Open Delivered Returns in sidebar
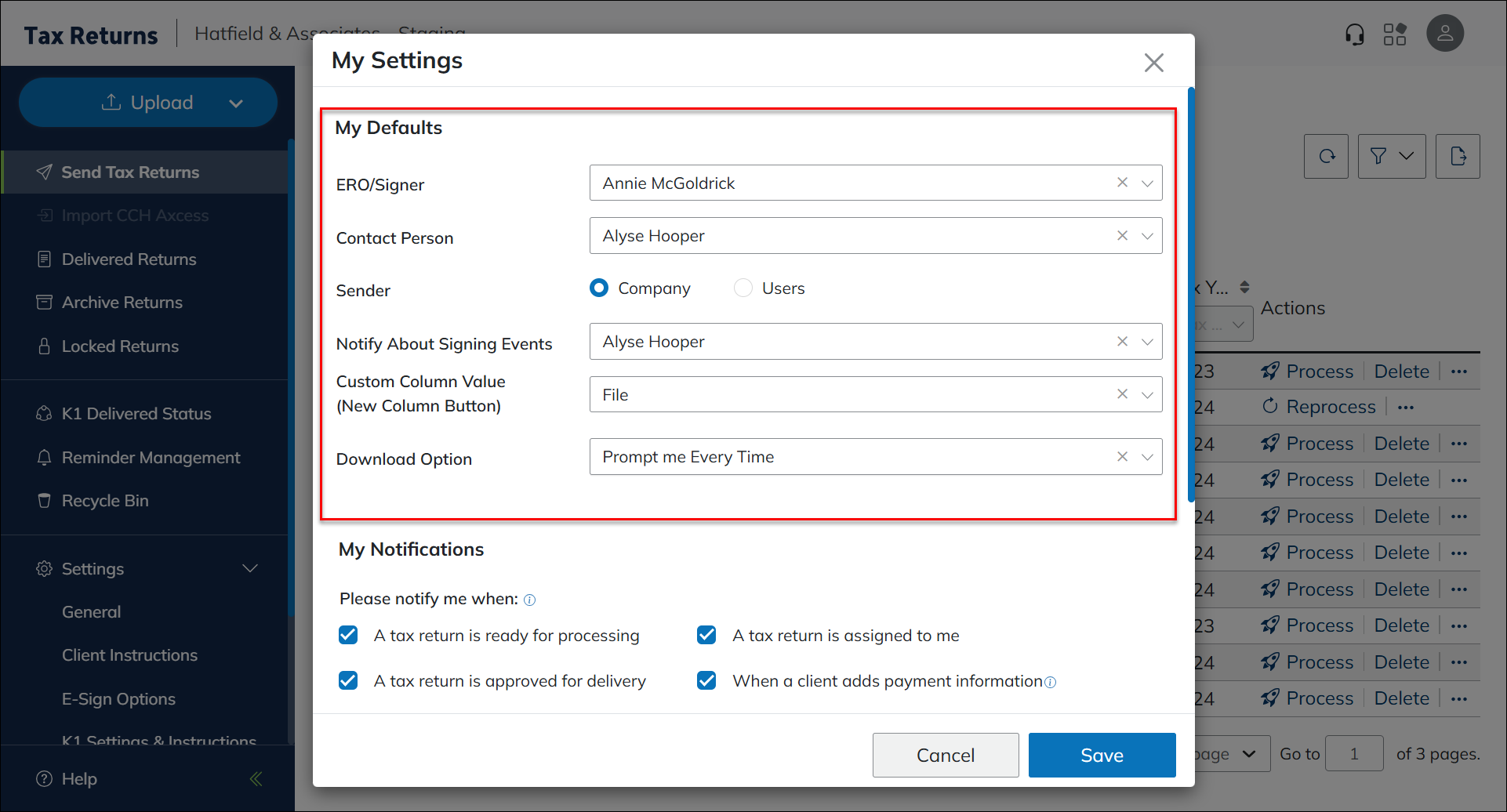The height and width of the screenshot is (812, 1507). pos(129,259)
